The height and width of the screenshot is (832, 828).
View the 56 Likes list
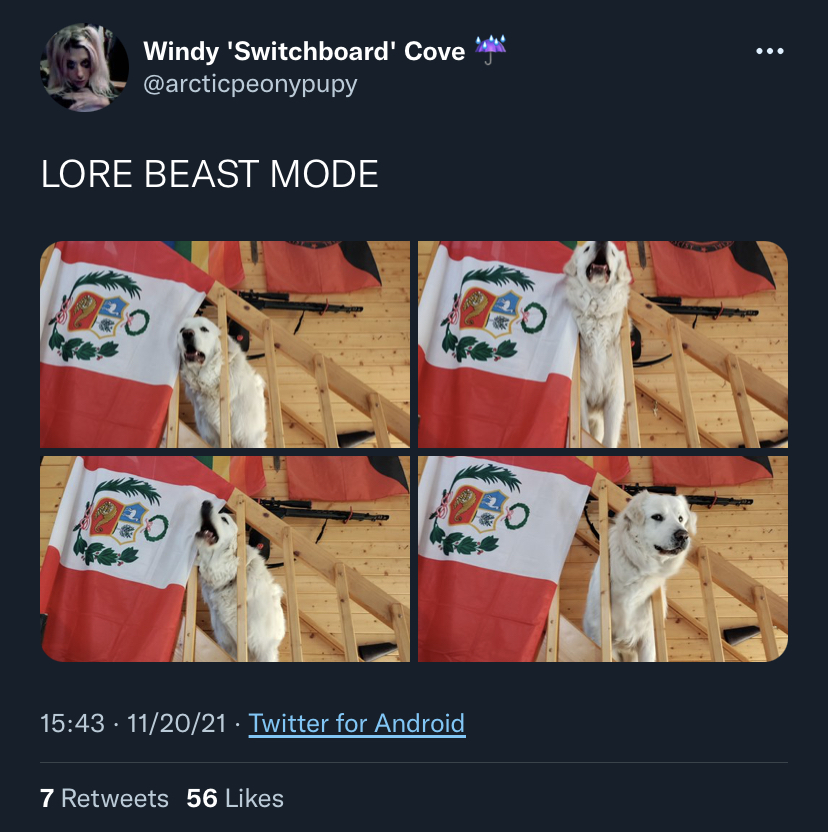[235, 798]
